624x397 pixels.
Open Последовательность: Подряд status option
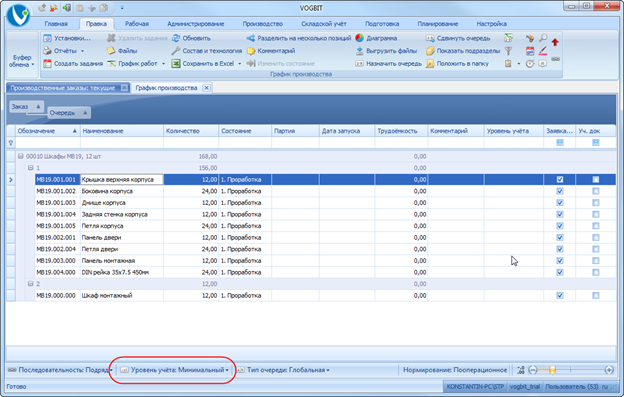click(60, 370)
